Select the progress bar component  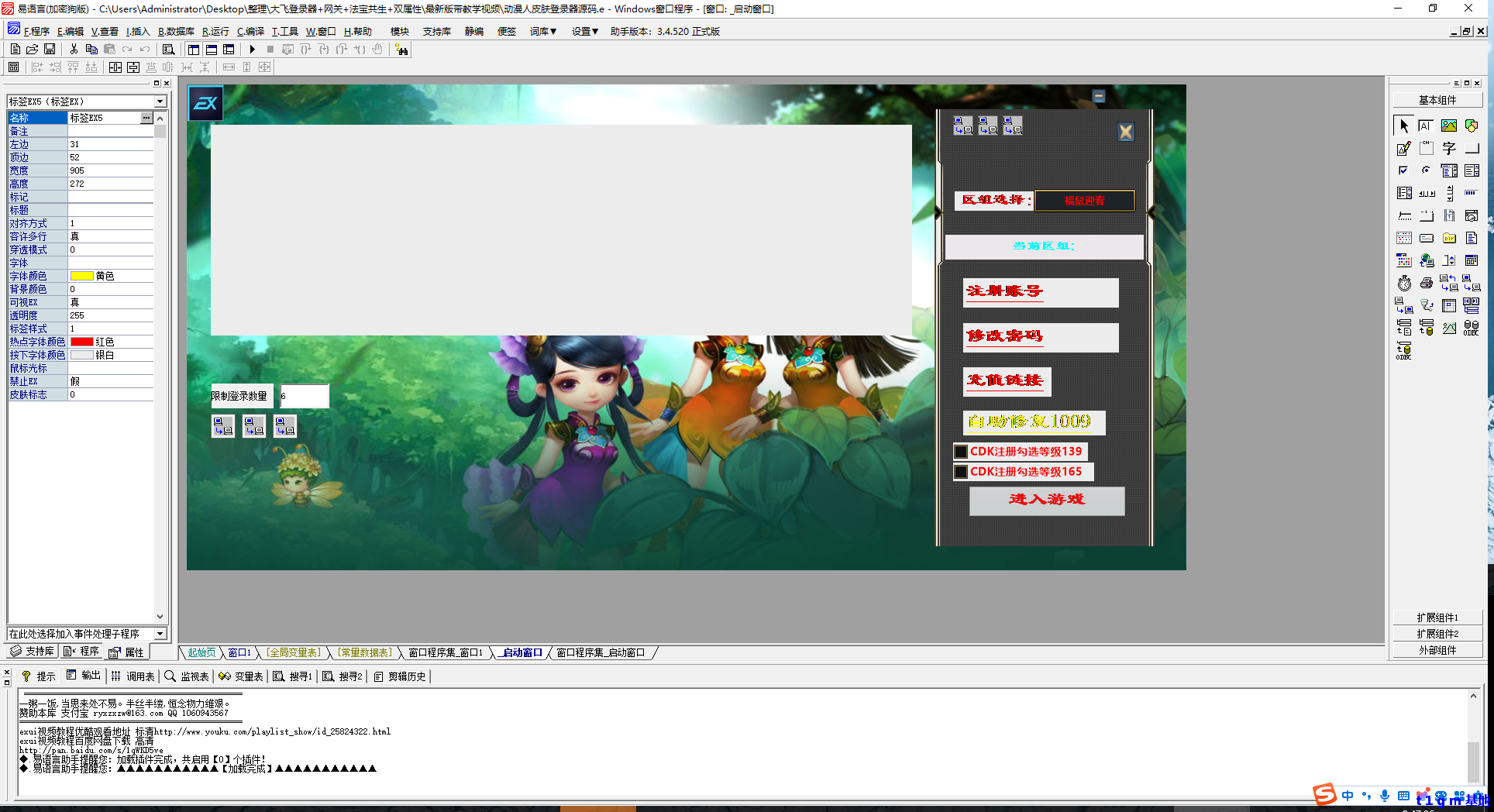pos(1472,193)
